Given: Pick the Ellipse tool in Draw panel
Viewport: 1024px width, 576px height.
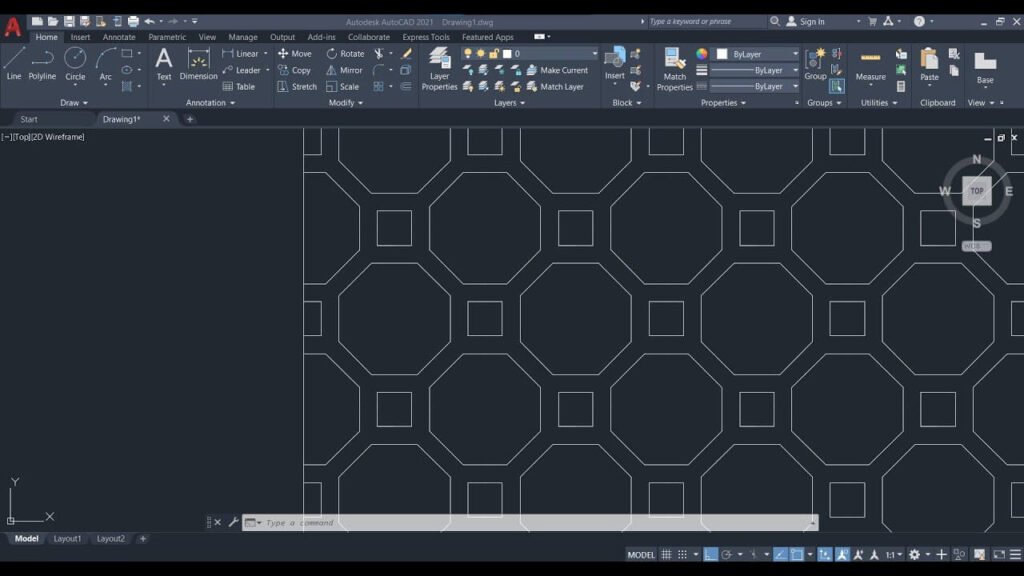Looking at the screenshot, I should [x=127, y=70].
